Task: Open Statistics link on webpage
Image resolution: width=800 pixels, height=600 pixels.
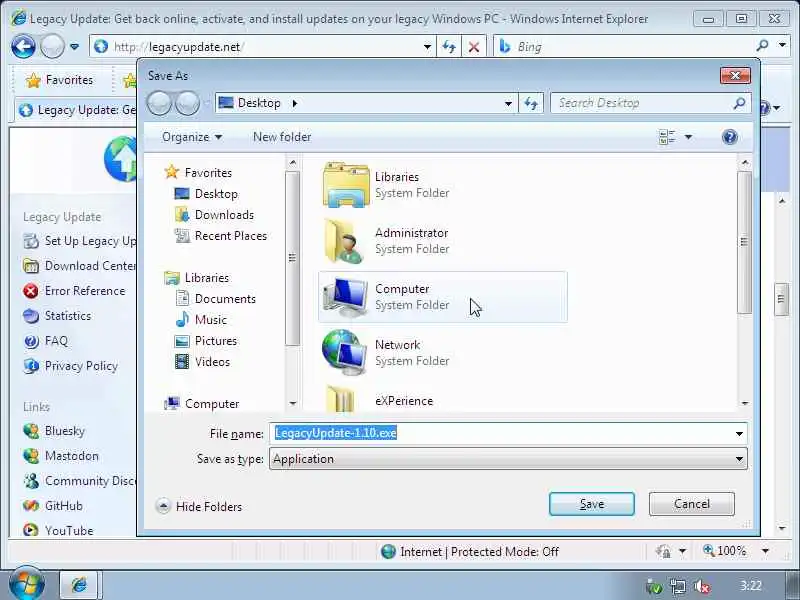Action: click(x=57, y=316)
